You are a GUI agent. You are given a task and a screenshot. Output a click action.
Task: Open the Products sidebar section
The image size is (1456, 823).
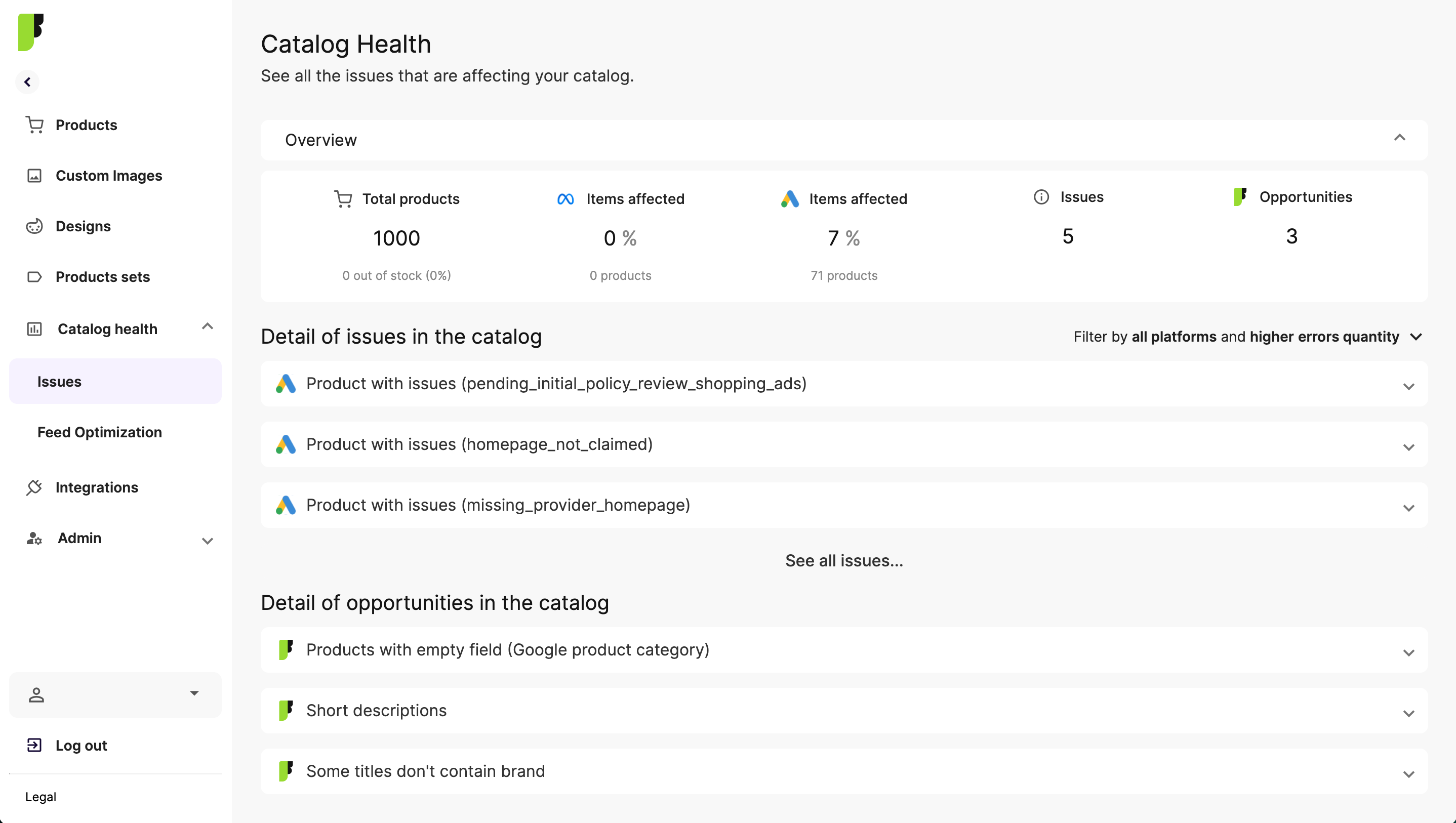point(86,125)
